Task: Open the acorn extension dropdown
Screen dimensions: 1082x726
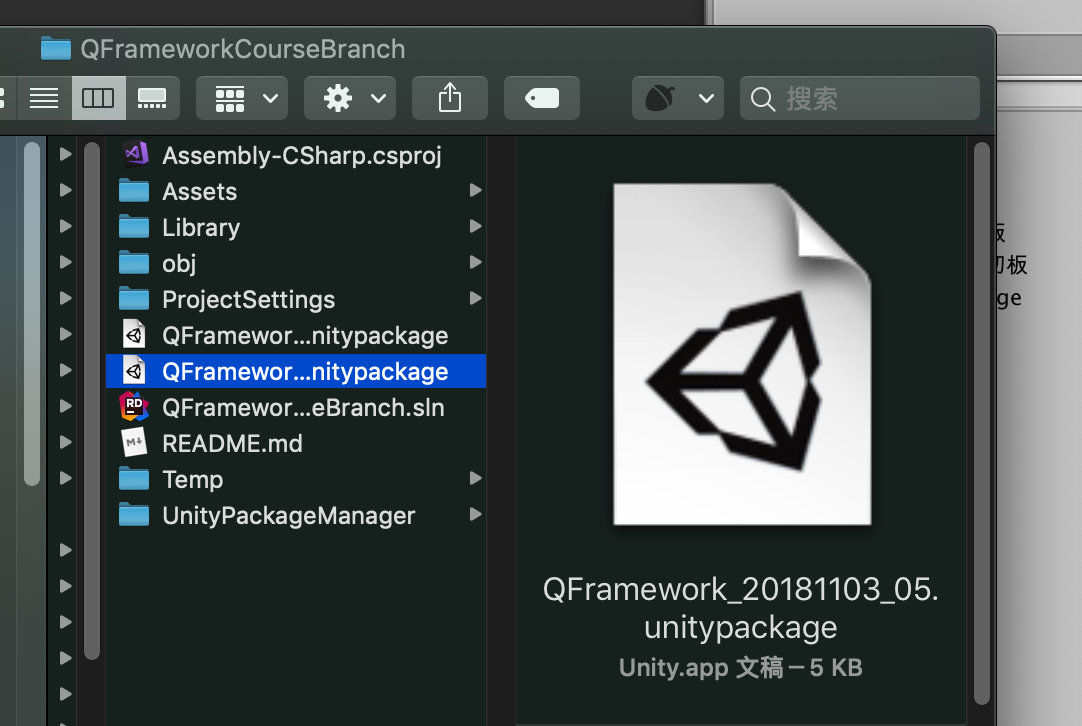Action: [677, 97]
